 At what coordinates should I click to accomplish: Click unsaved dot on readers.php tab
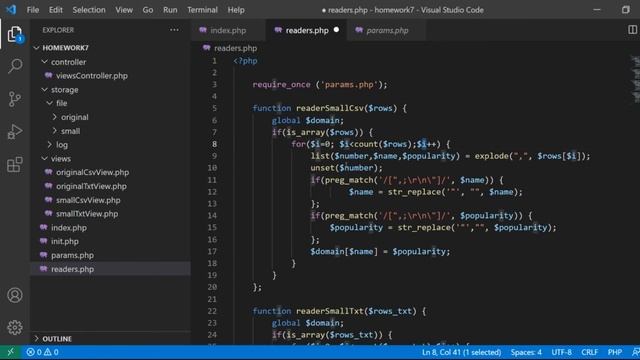click(x=336, y=30)
